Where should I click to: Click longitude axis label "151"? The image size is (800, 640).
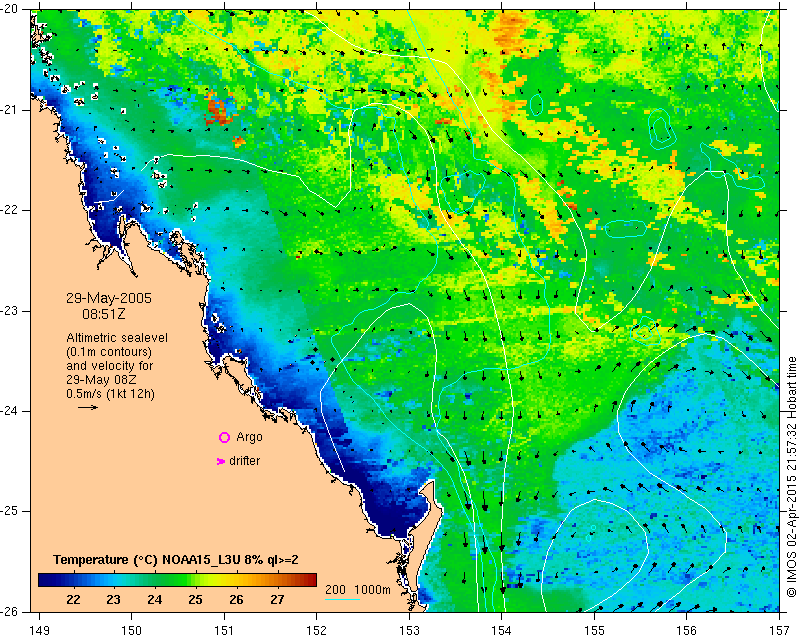point(224,631)
